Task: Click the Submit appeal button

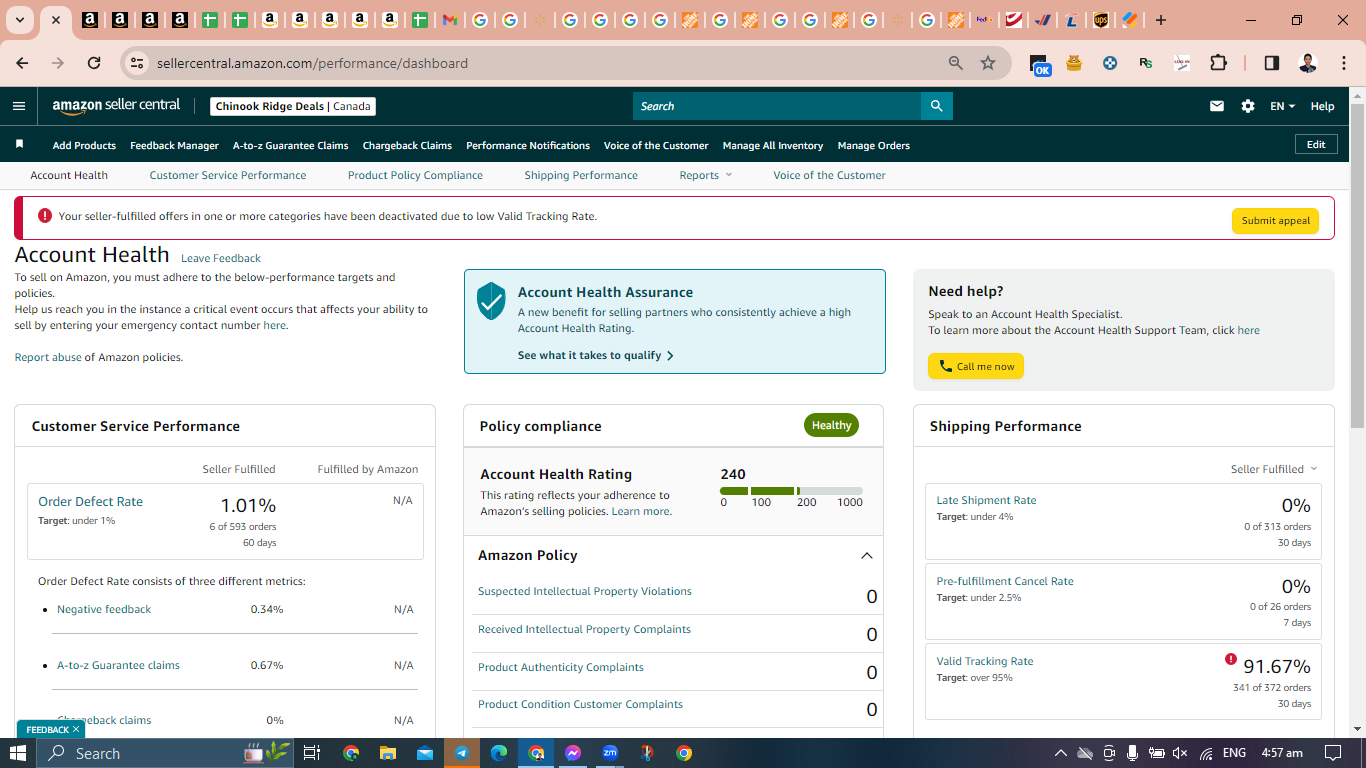Action: pyautogui.click(x=1275, y=221)
